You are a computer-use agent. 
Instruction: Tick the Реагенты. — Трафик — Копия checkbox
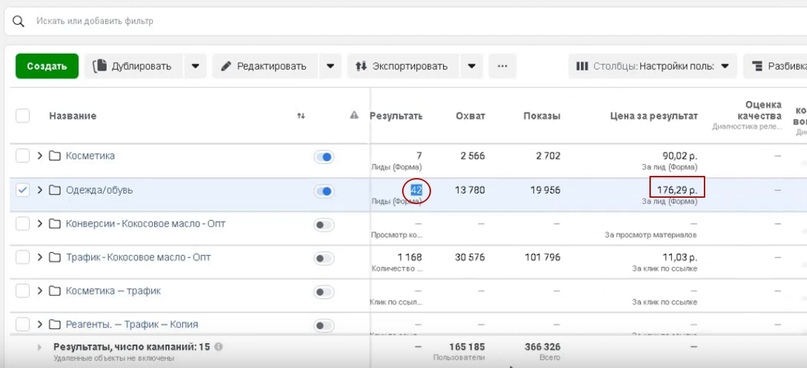[23, 325]
